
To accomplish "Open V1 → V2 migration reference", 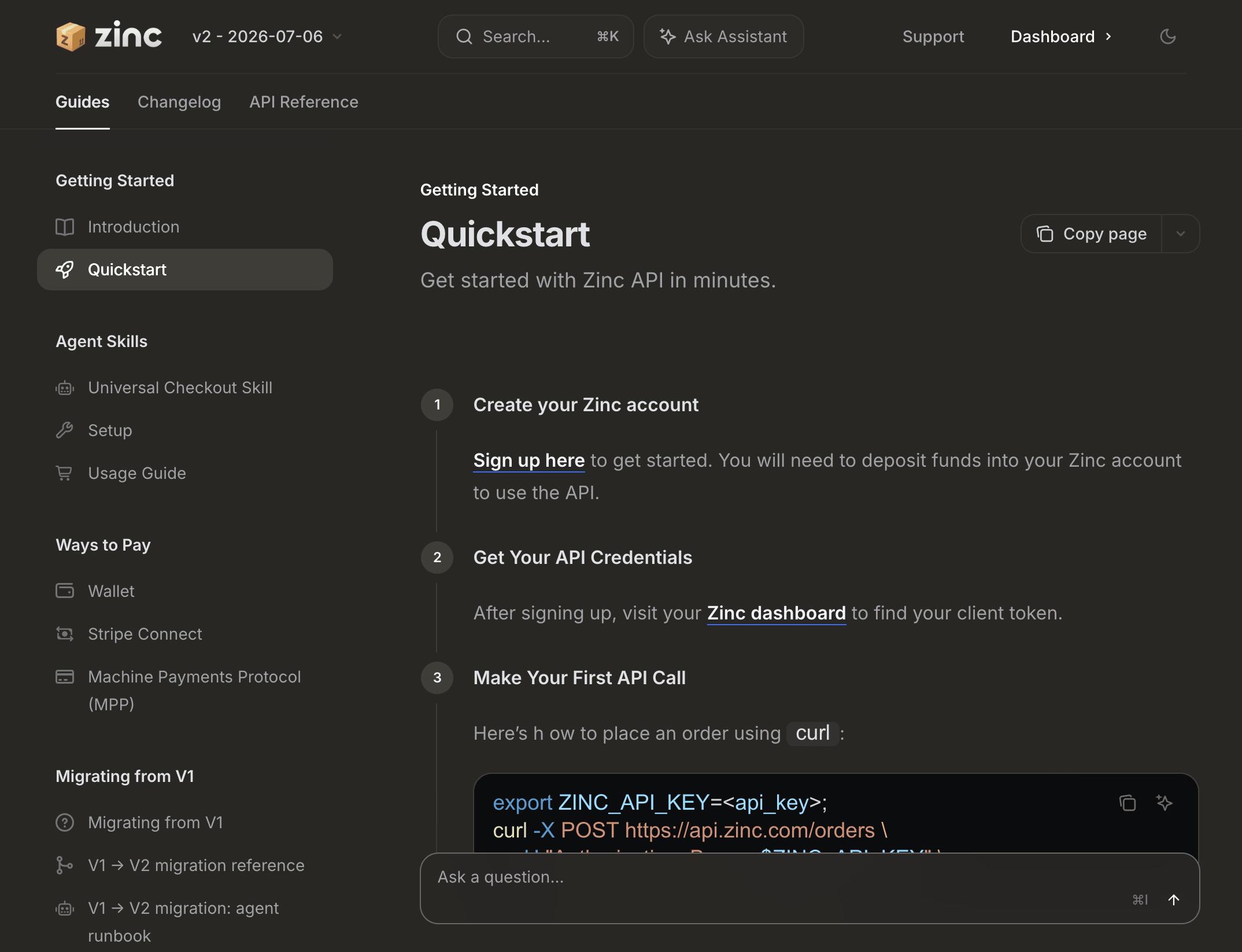I will point(196,865).
